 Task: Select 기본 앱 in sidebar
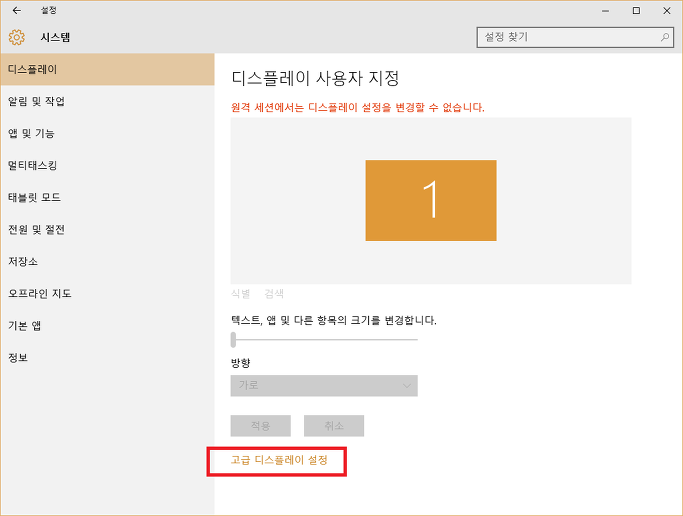point(108,325)
